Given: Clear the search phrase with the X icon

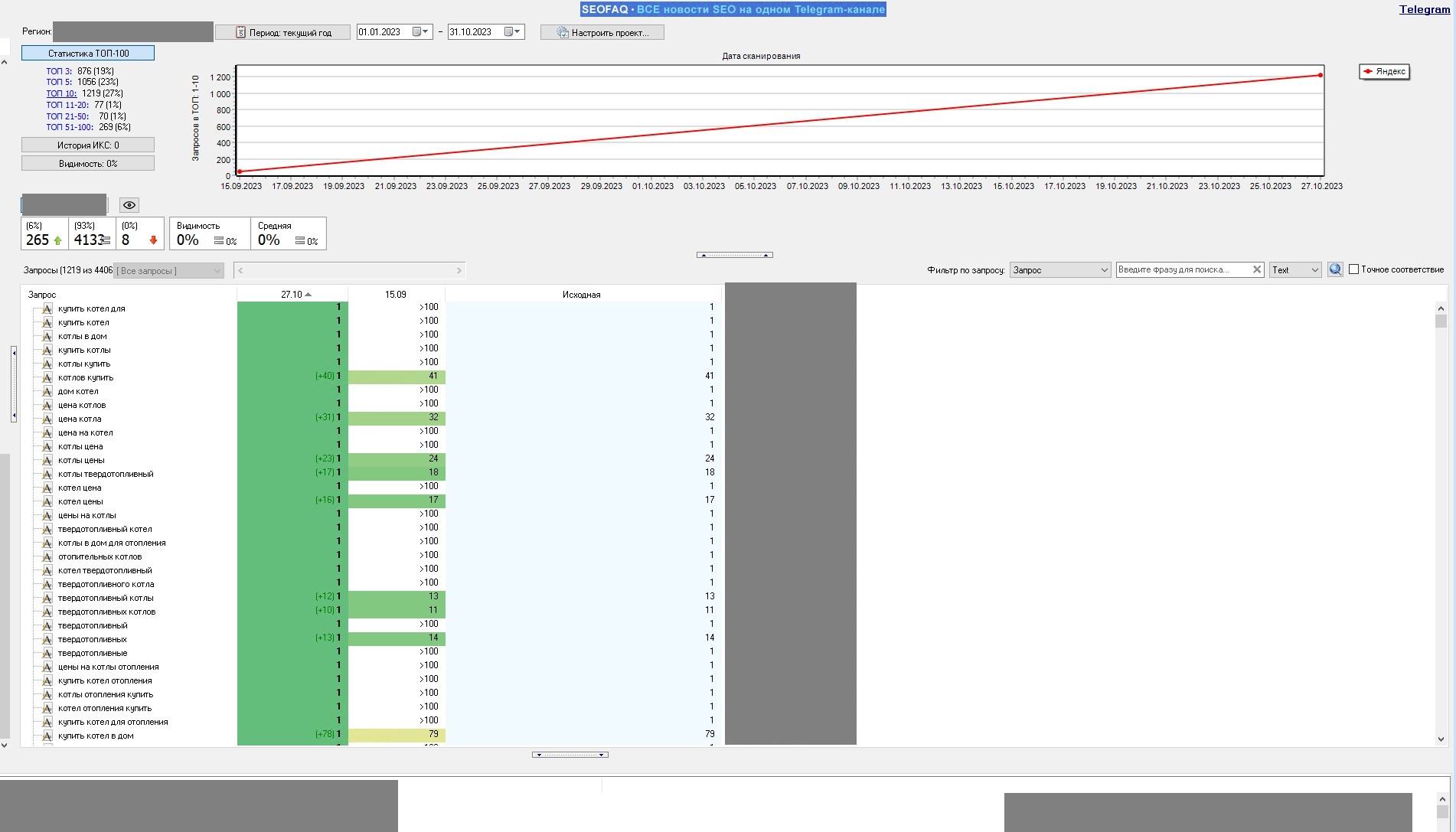Looking at the screenshot, I should [x=1256, y=269].
